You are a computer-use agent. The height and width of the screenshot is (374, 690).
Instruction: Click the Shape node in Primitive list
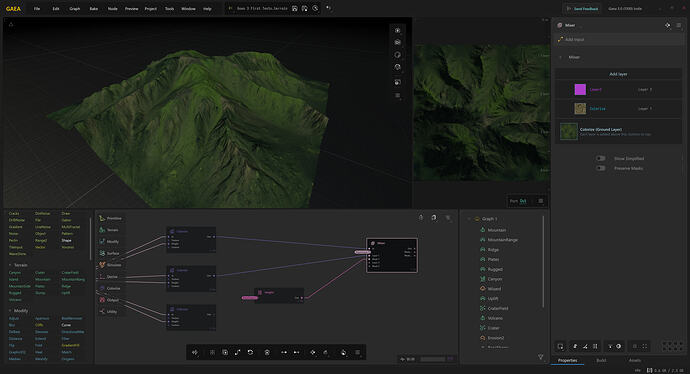pos(66,240)
